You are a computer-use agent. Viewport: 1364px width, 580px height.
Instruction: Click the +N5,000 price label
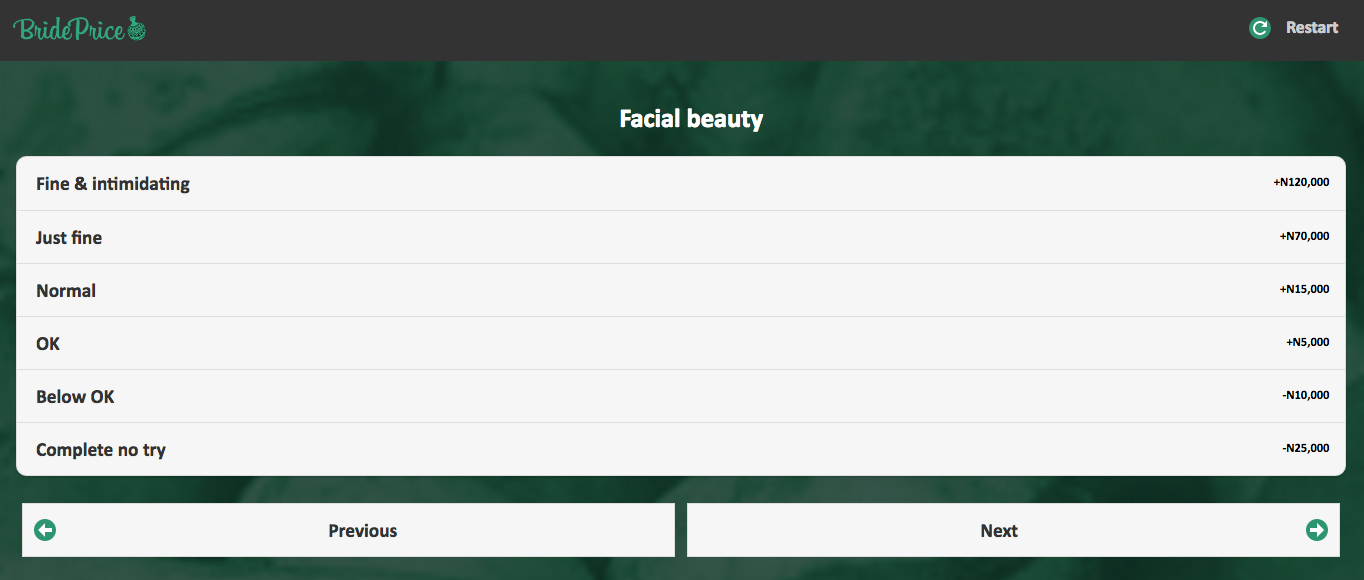click(x=1307, y=343)
